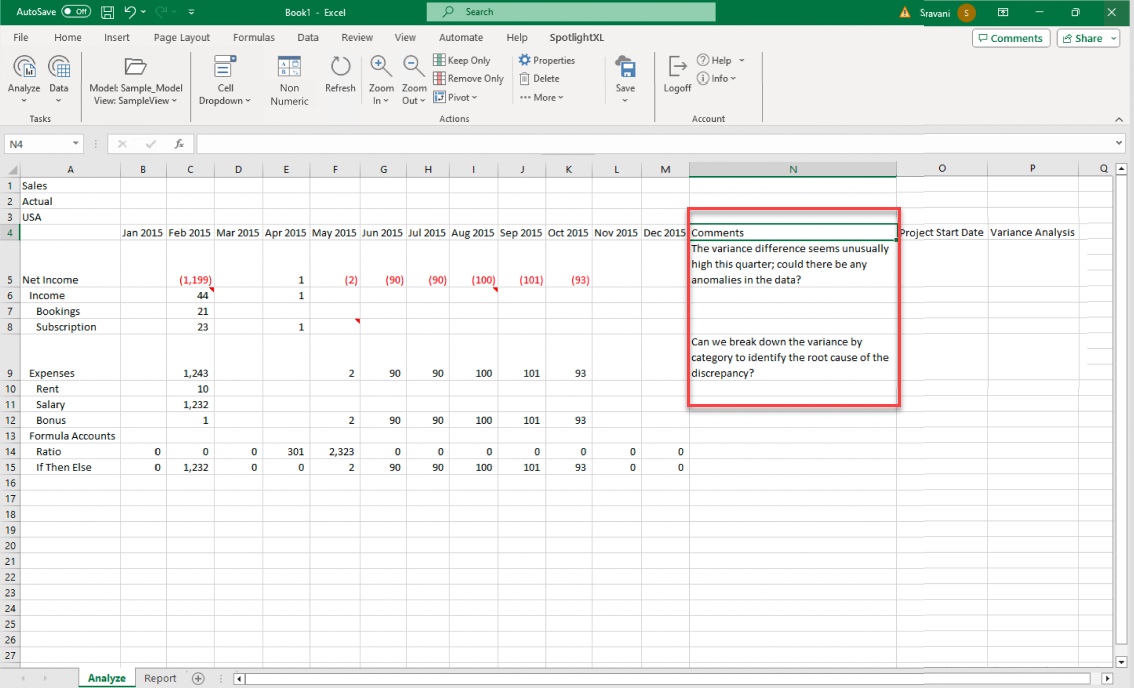1134x688 pixels.
Task: Select the column N header
Action: point(793,169)
